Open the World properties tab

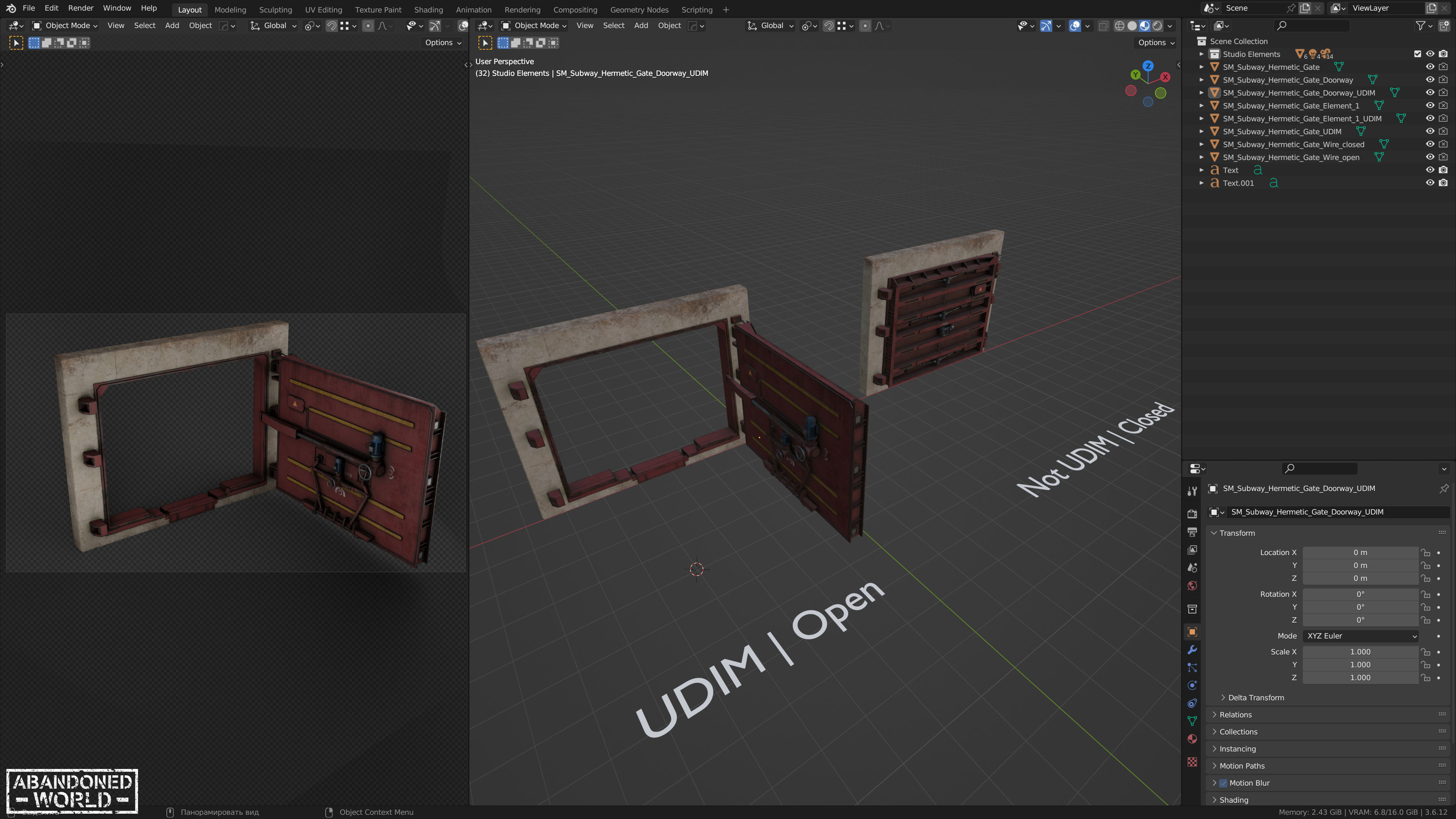1192,585
